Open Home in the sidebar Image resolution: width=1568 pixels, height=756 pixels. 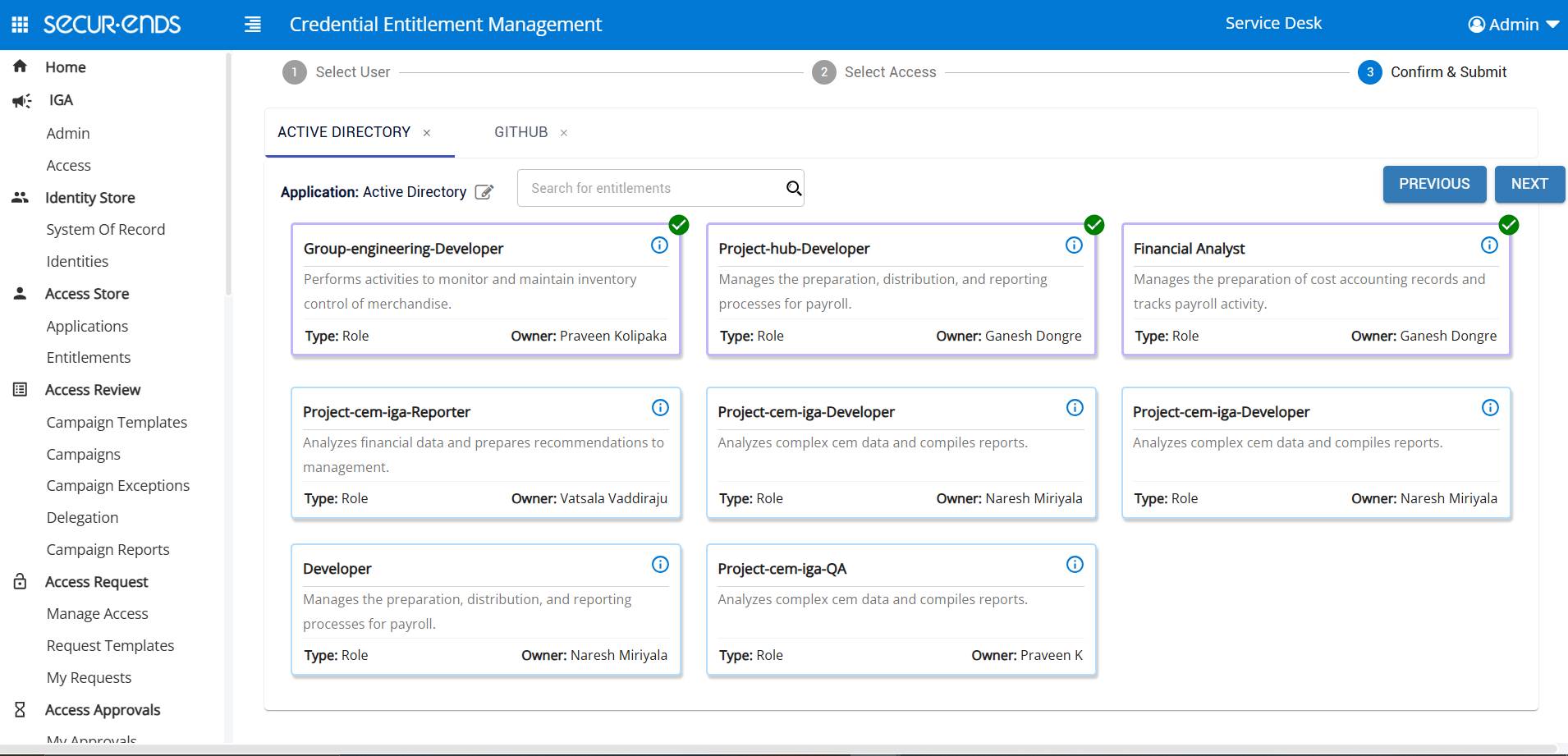[x=66, y=67]
